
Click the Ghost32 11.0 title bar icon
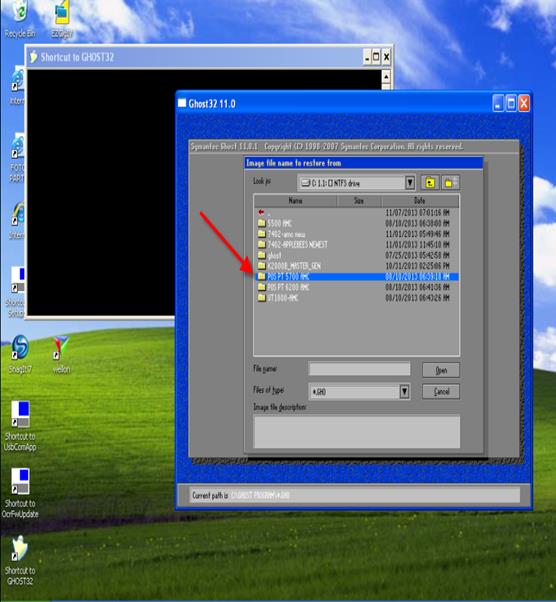pos(182,103)
